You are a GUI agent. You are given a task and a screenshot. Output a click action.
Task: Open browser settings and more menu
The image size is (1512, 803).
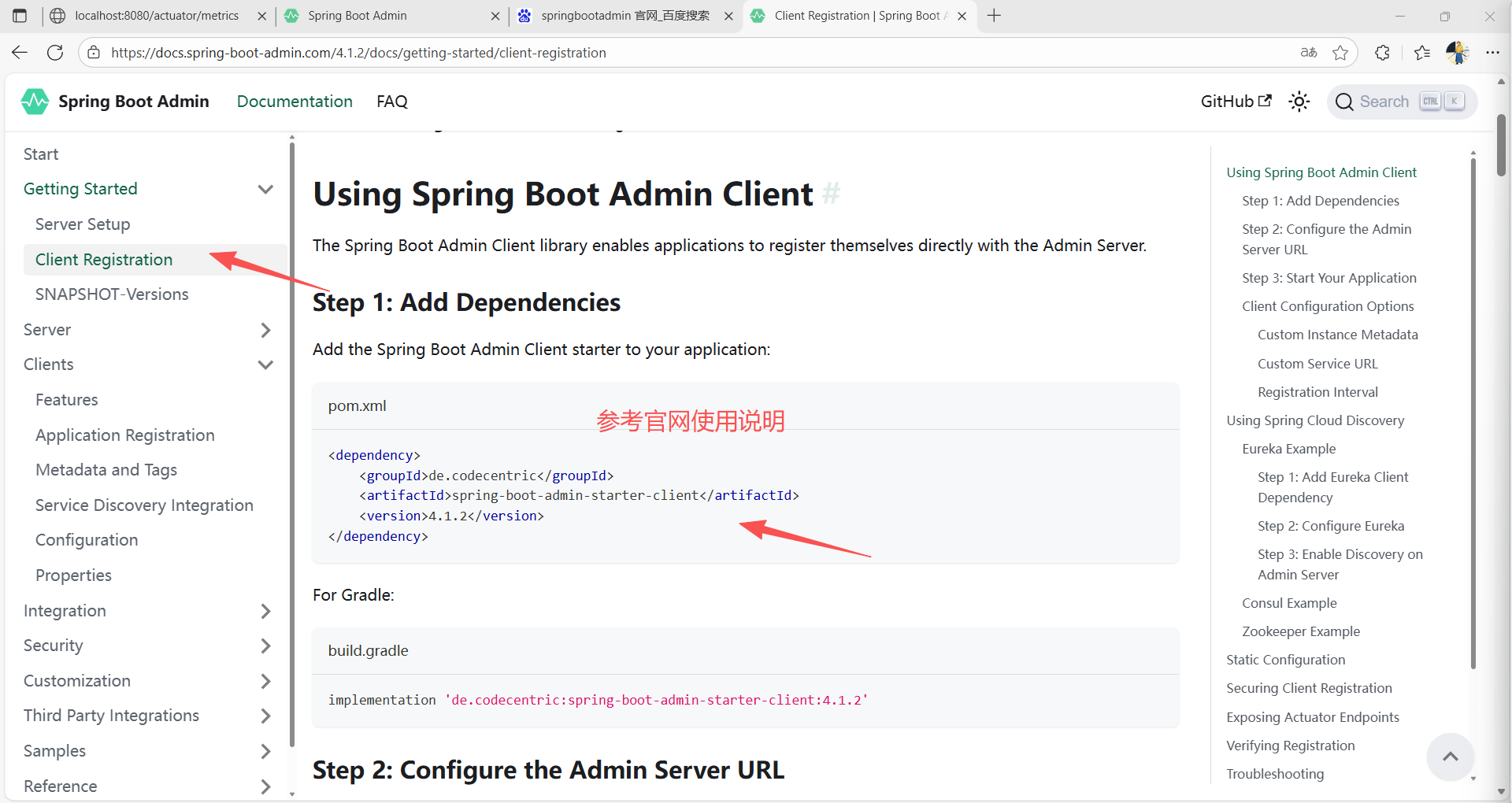point(1492,53)
